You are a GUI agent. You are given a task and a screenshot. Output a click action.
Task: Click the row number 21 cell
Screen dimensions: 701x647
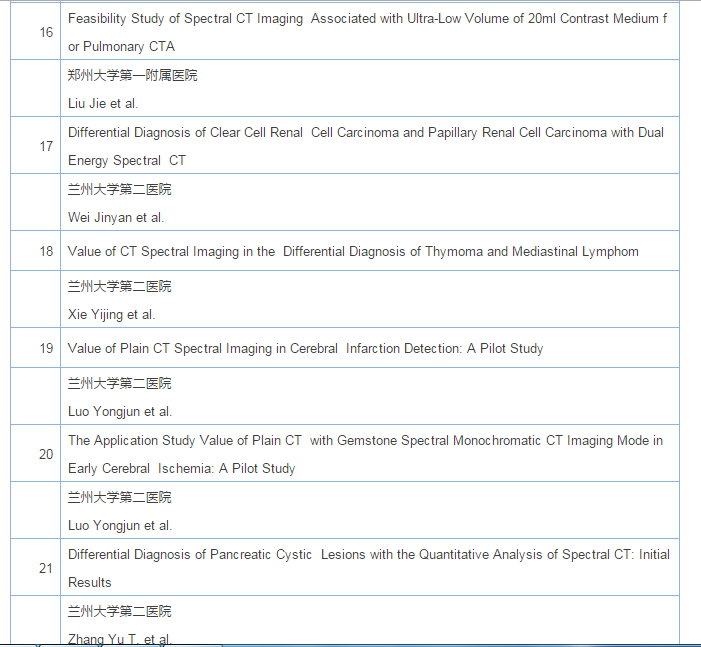46,568
